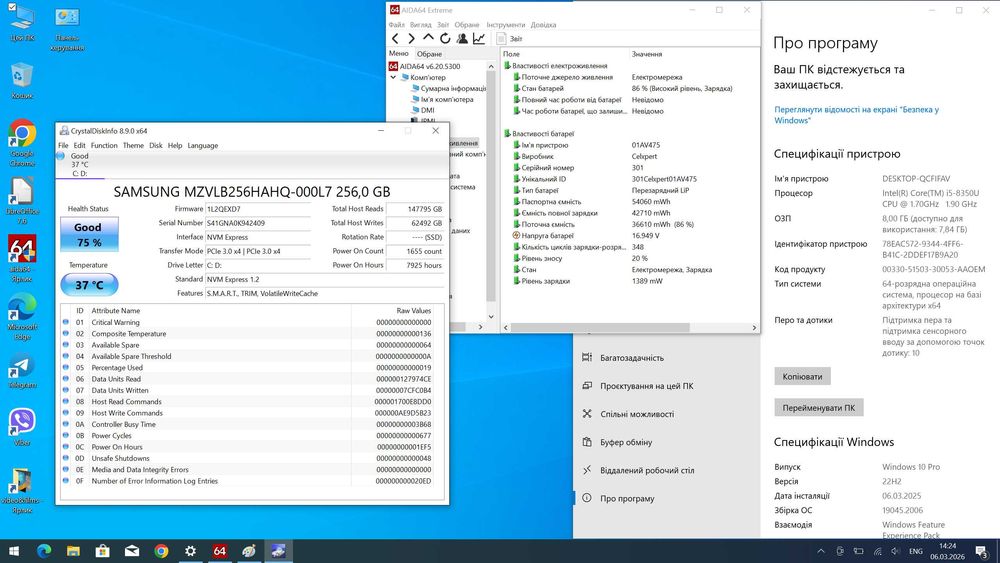This screenshot has height=563, width=1000.
Task: Click scroll-down arrow of AIDA64 tree
Action: (491, 316)
